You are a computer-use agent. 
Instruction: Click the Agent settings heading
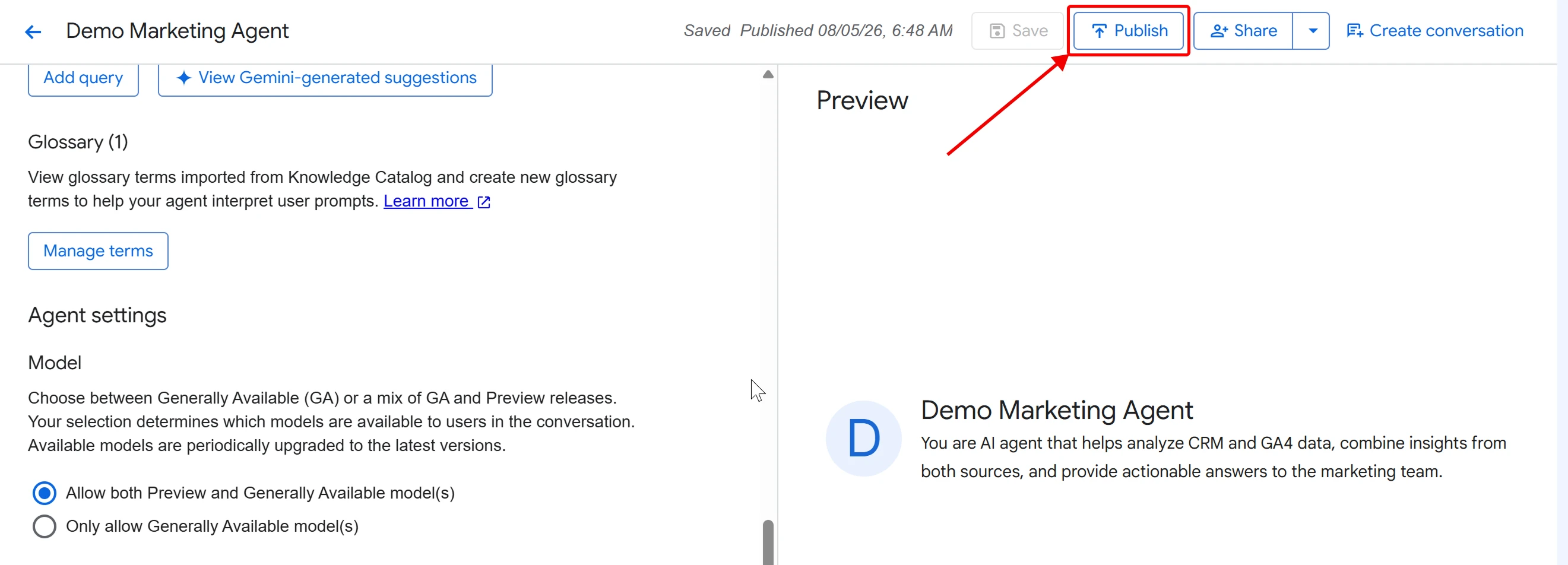pos(97,315)
